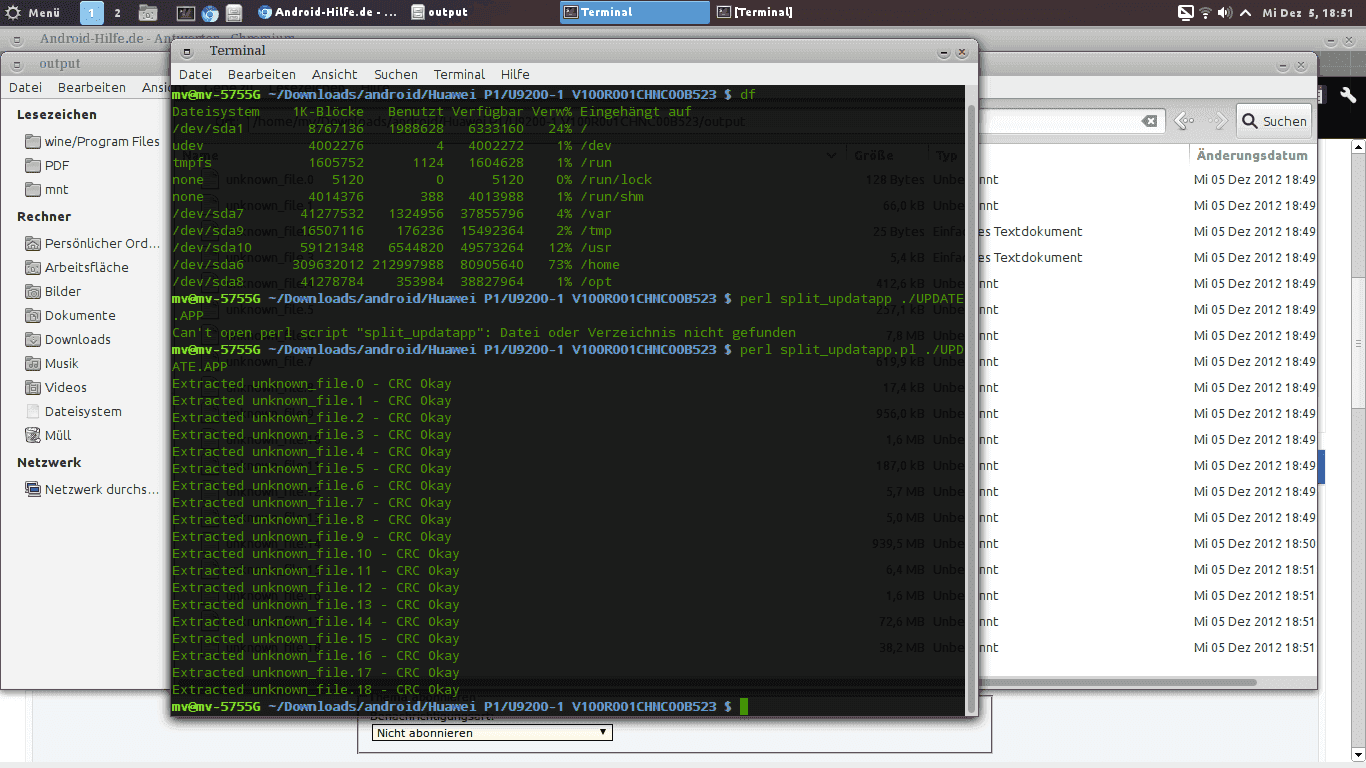The width and height of the screenshot is (1366, 768).
Task: Open the Videos folder in sidebar
Action: [x=56, y=387]
